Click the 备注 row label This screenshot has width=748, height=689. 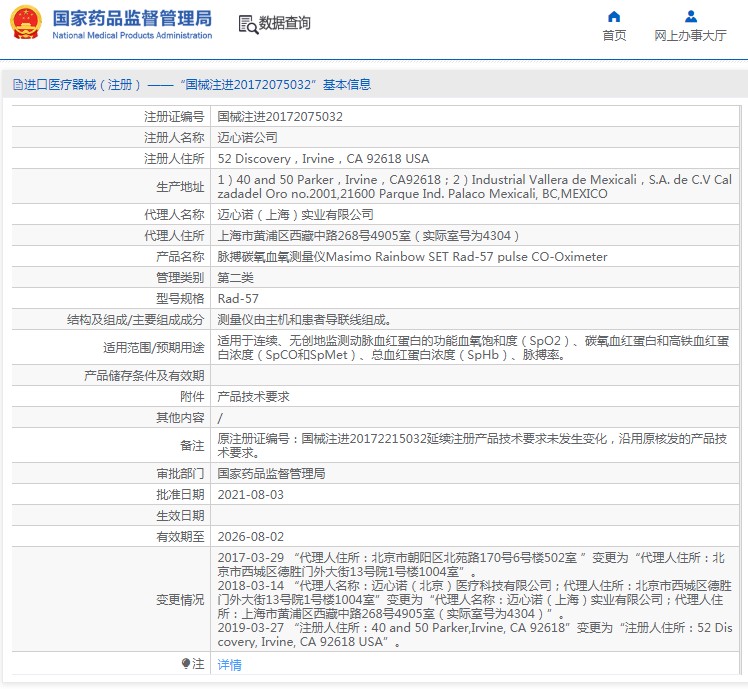coord(192,445)
